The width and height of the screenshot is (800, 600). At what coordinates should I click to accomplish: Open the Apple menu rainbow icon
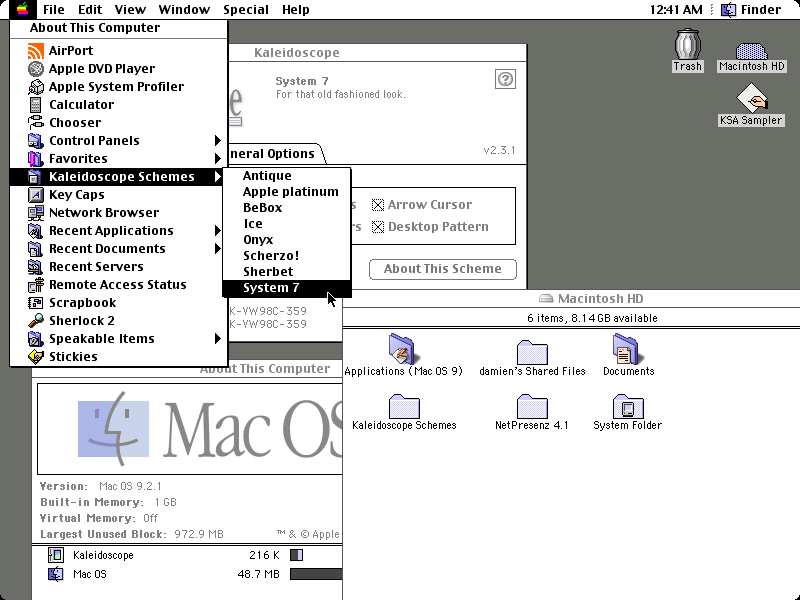coord(22,9)
